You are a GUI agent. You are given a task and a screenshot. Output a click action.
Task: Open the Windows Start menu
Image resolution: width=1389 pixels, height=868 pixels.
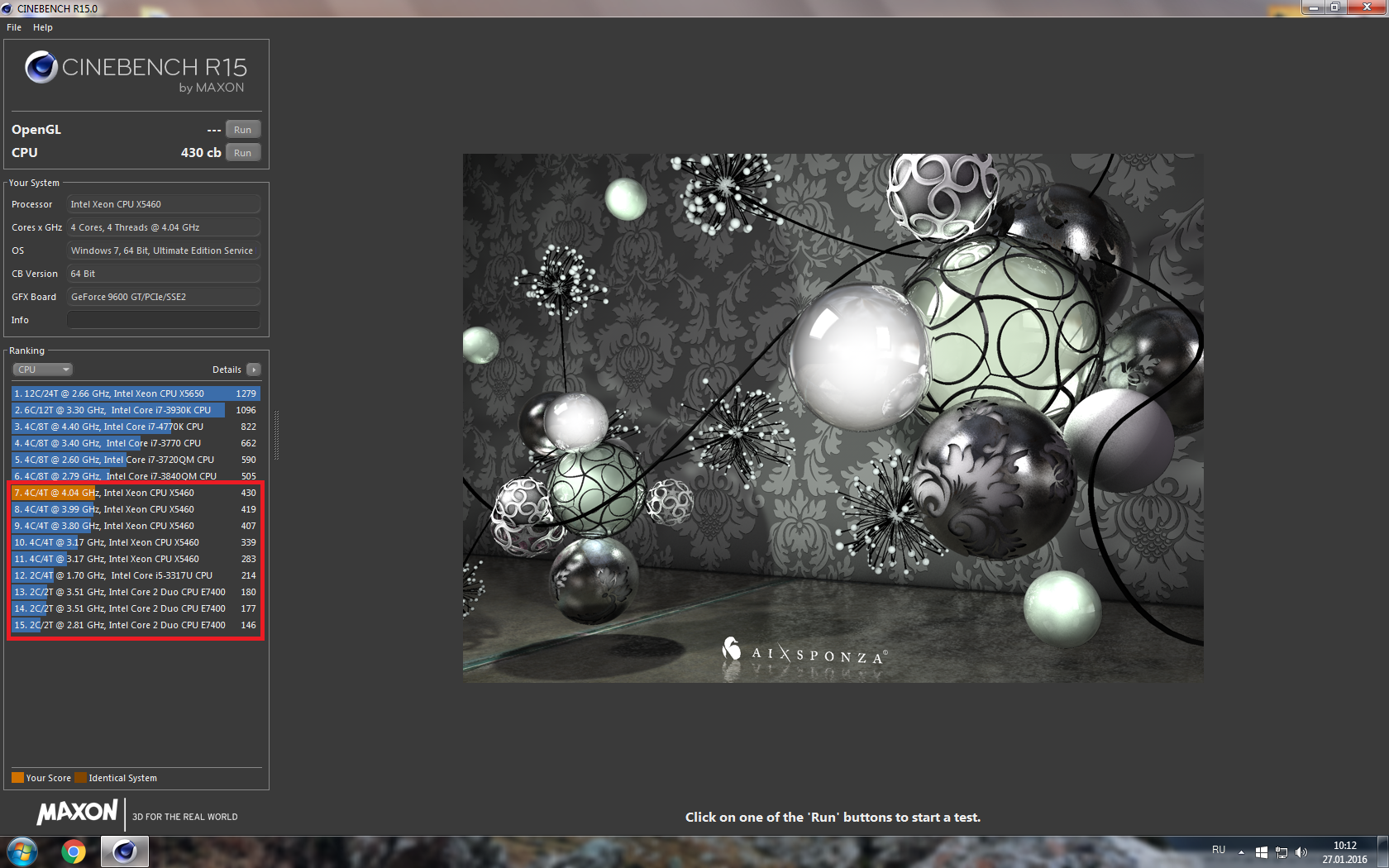click(x=22, y=851)
